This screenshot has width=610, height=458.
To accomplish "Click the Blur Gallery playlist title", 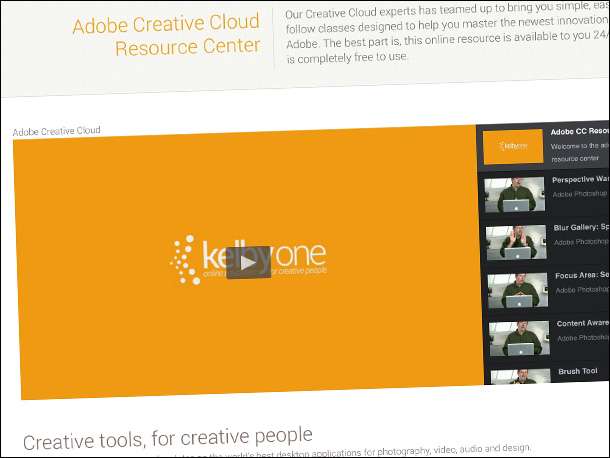I will [x=582, y=227].
